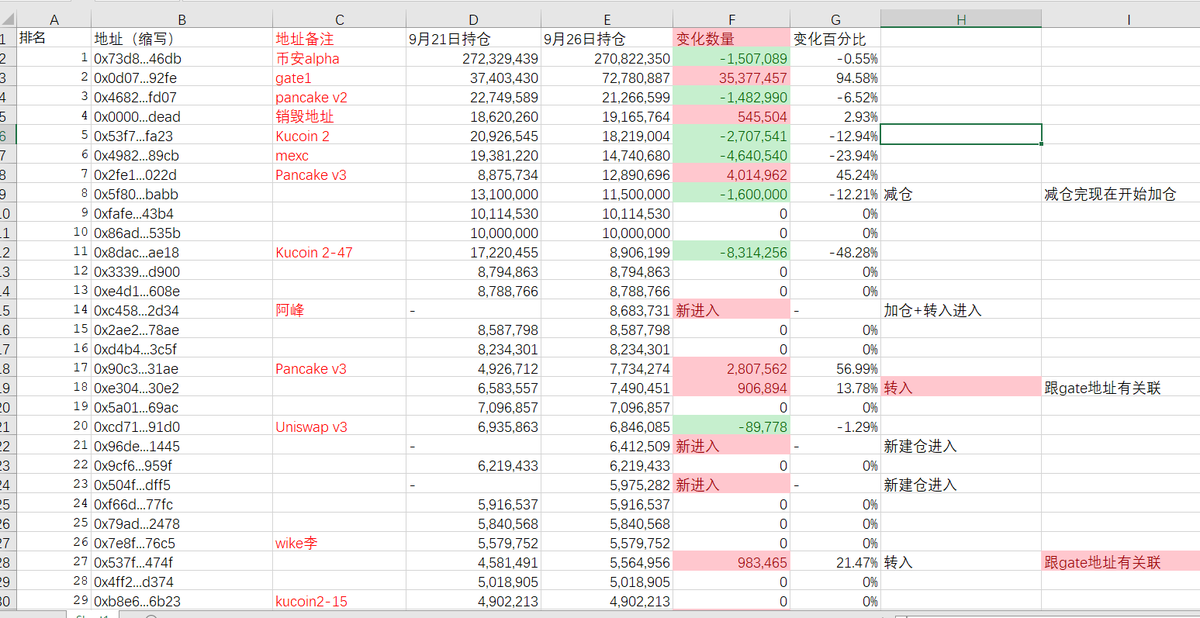
Task: Click the '减仓' cell in column H
Action: coord(961,194)
